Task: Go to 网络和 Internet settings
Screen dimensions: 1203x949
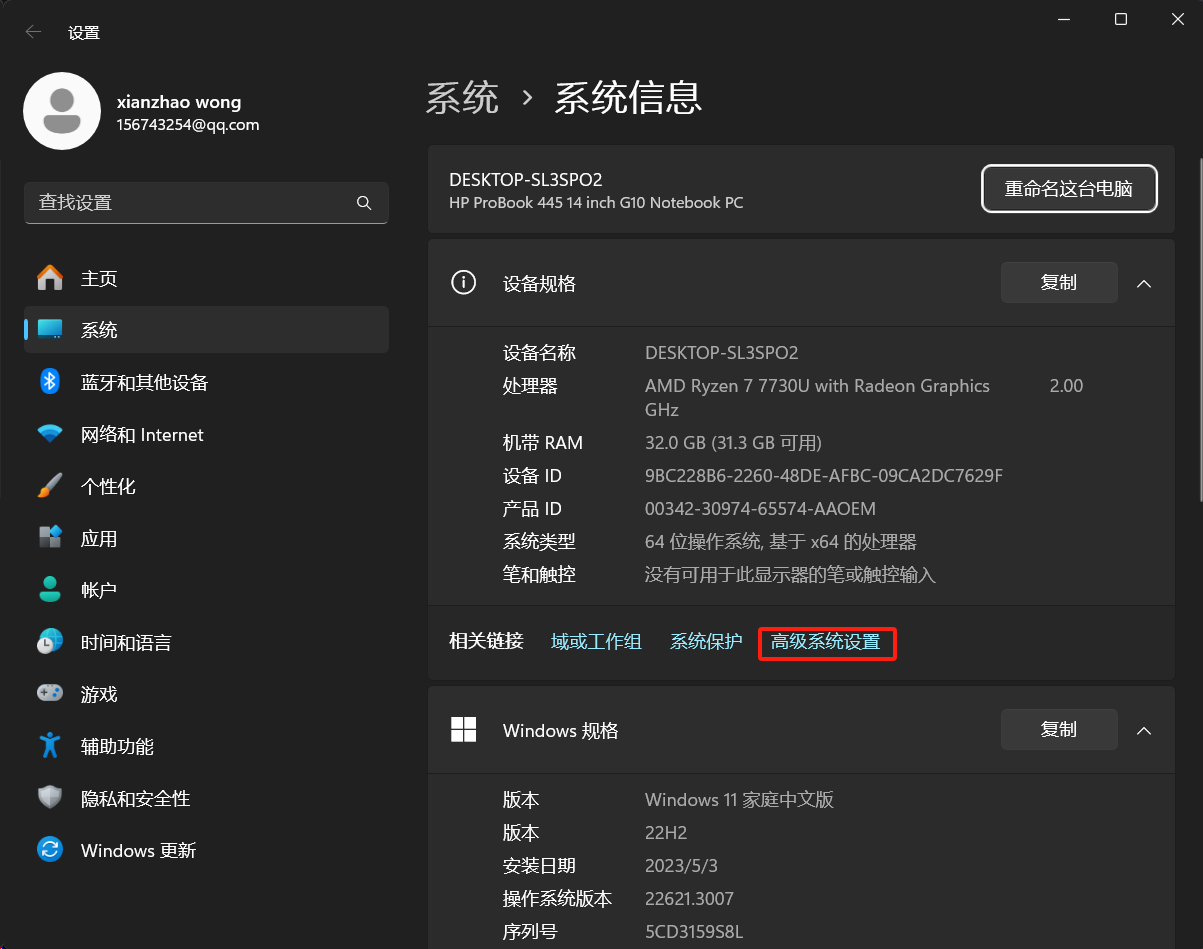Action: pyautogui.click(x=206, y=434)
